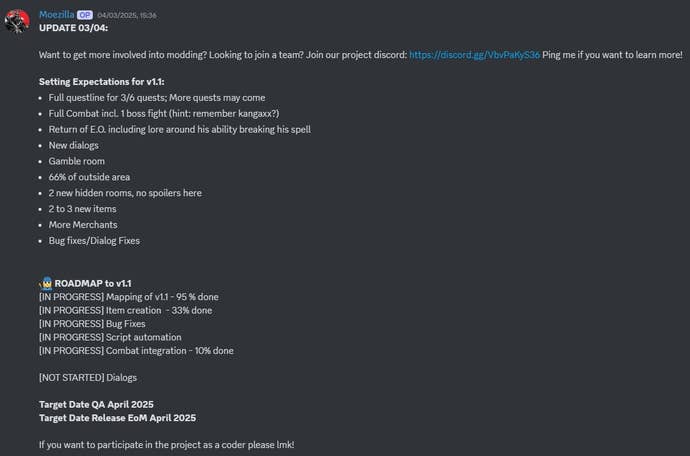Click the Combat integration 10% done line
Image resolution: width=690 pixels, height=456 pixels.
click(136, 350)
